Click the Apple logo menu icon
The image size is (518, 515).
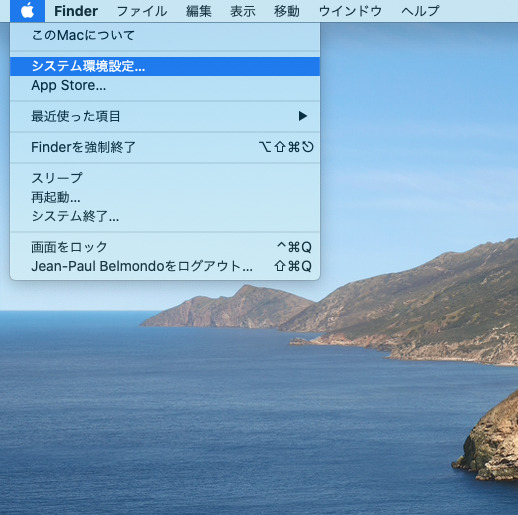tap(27, 11)
